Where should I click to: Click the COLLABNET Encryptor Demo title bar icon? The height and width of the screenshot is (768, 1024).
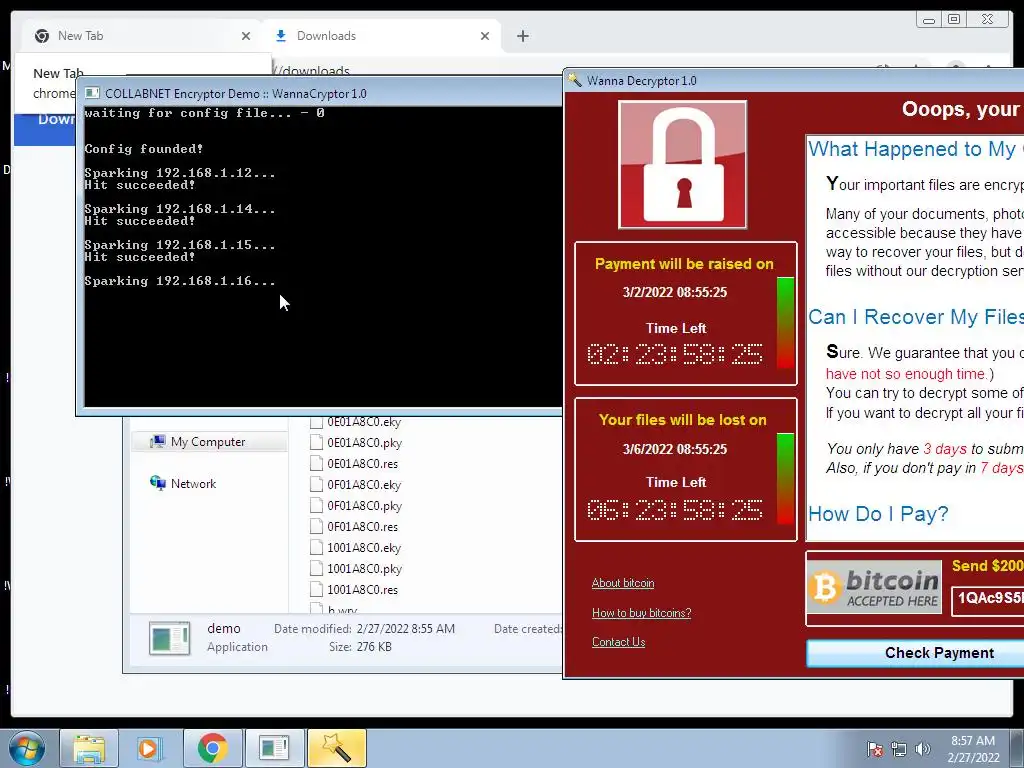click(x=92, y=93)
